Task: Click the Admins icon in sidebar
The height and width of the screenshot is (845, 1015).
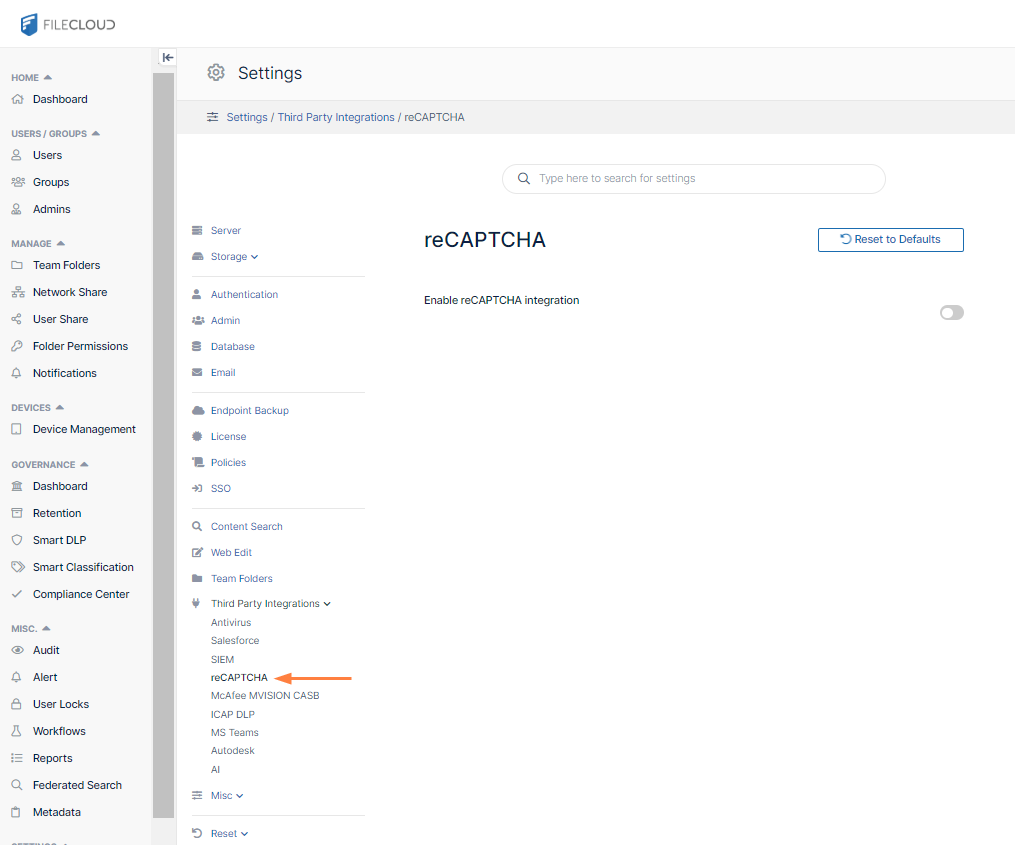Action: pos(17,209)
